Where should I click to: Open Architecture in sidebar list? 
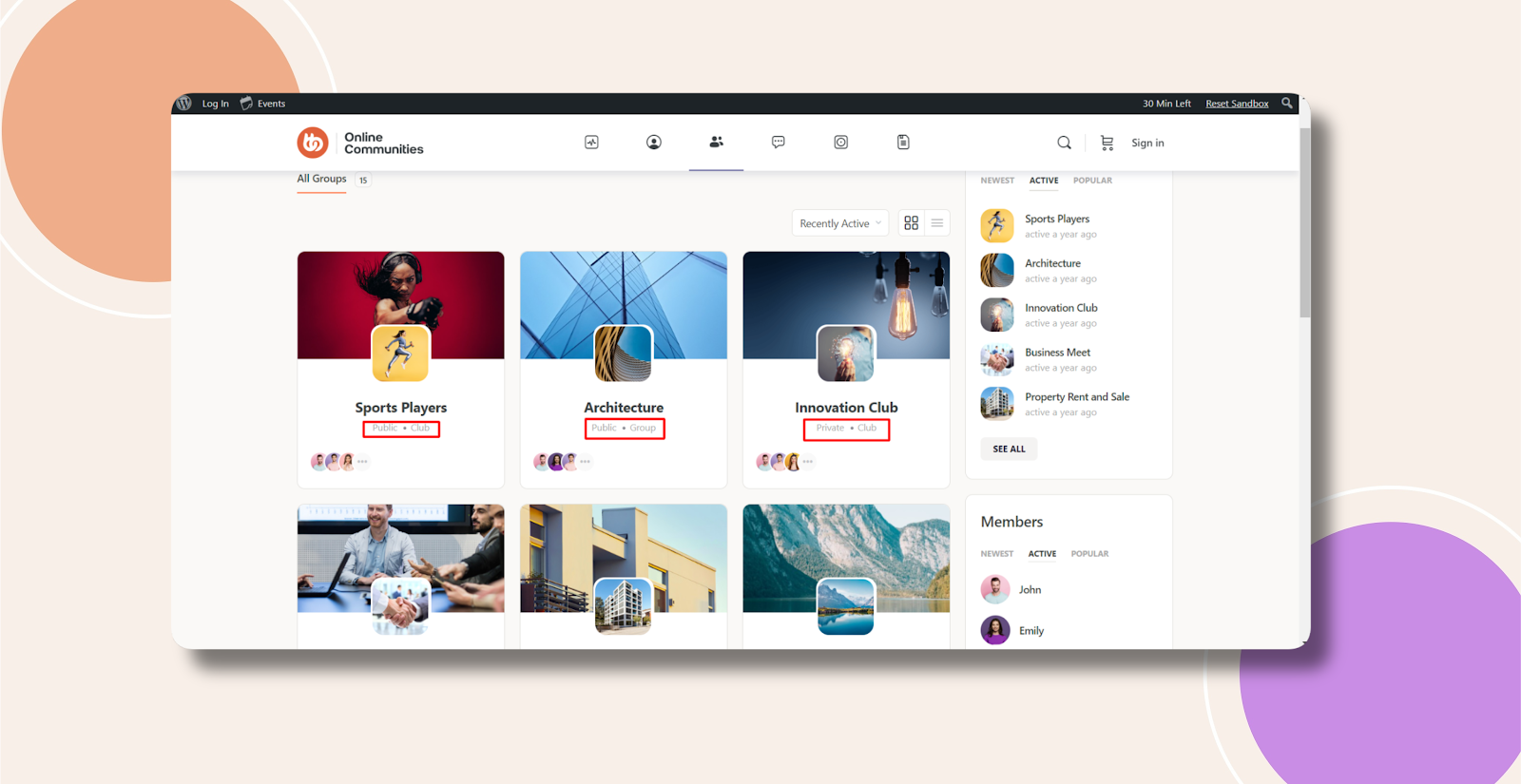(1052, 263)
